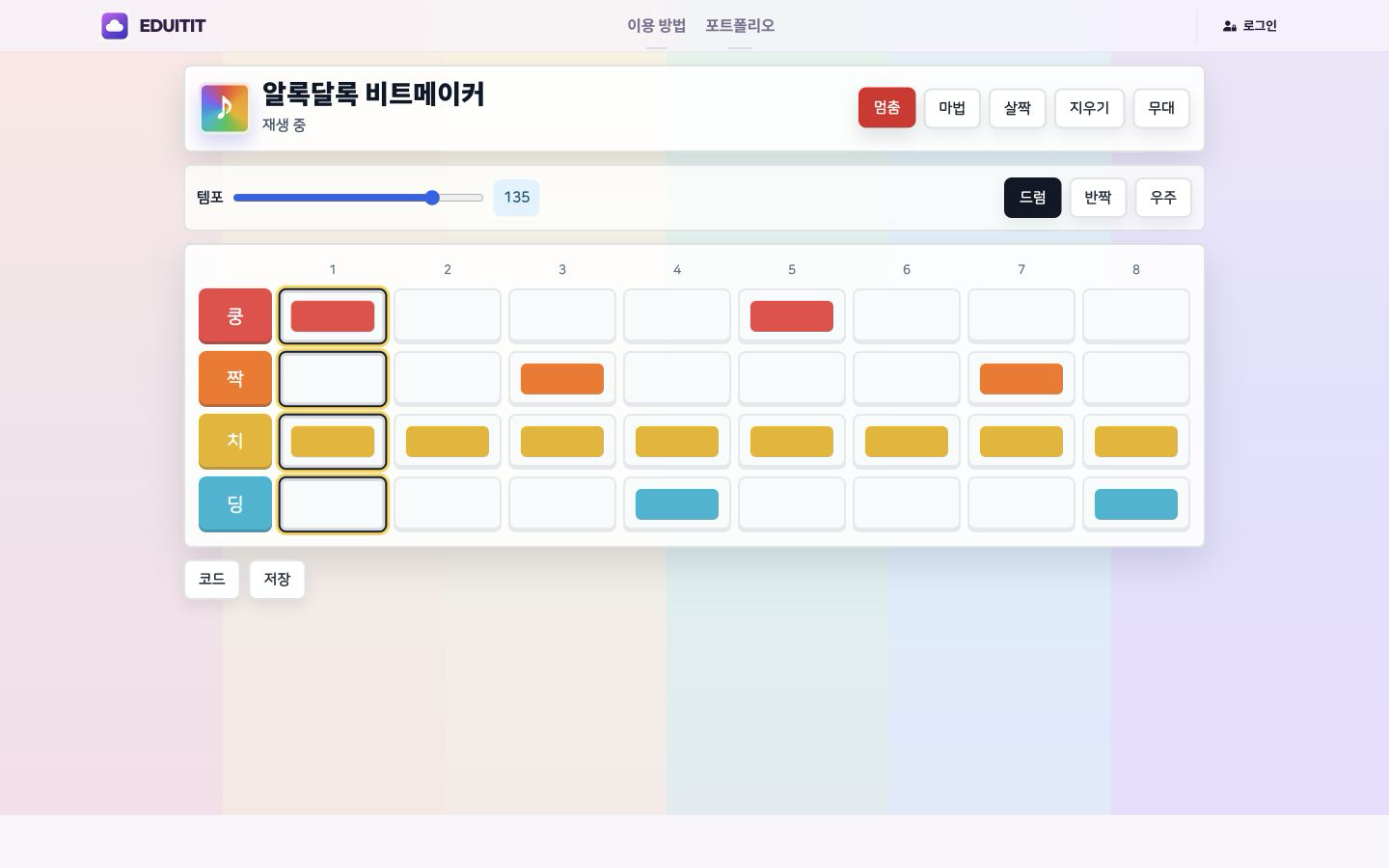Click the rainbow music note app icon

(x=225, y=108)
